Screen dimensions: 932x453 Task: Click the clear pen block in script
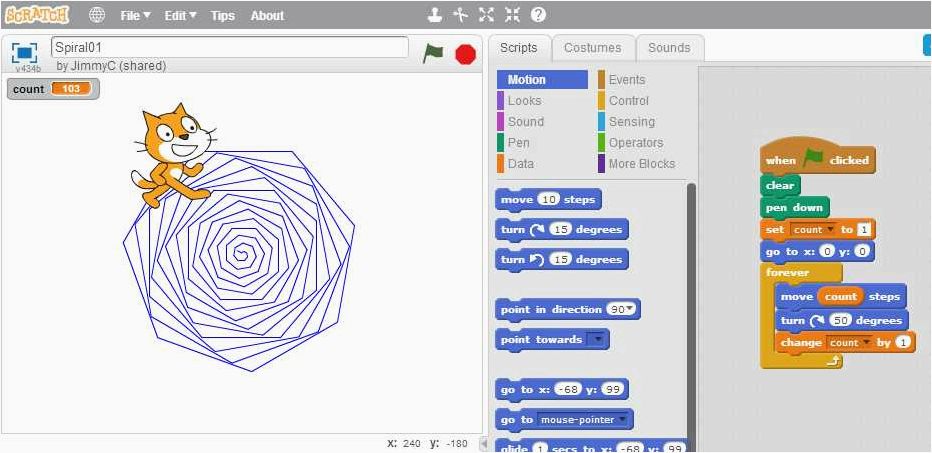pyautogui.click(x=780, y=185)
